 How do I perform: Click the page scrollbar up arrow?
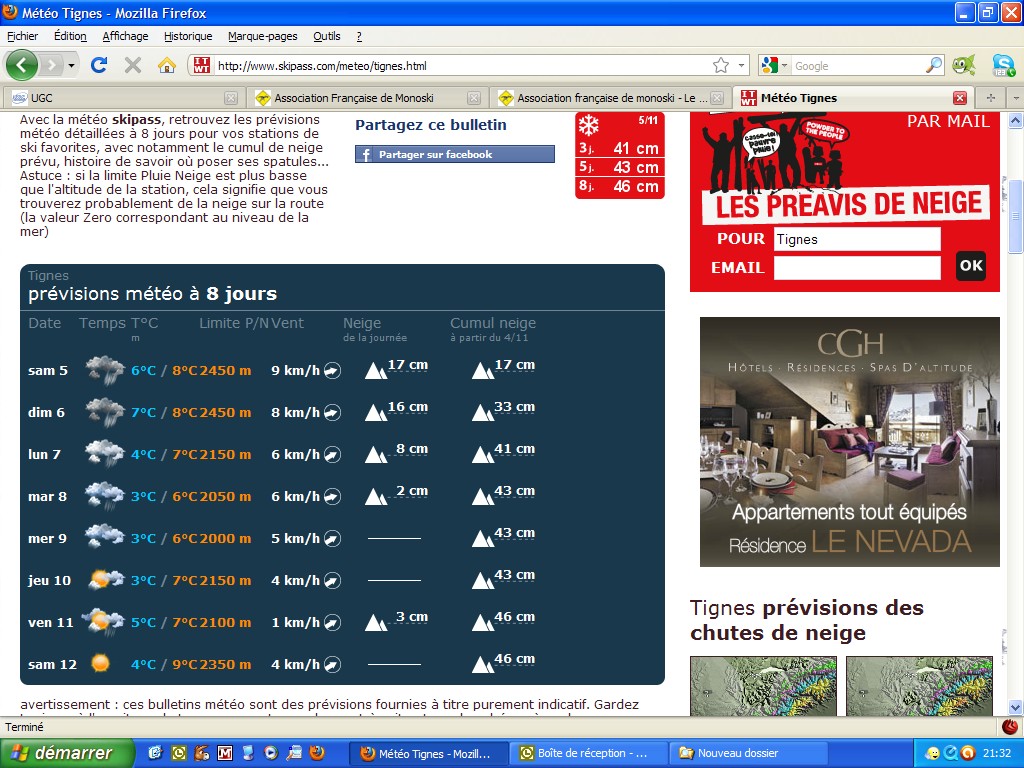pos(1016,121)
